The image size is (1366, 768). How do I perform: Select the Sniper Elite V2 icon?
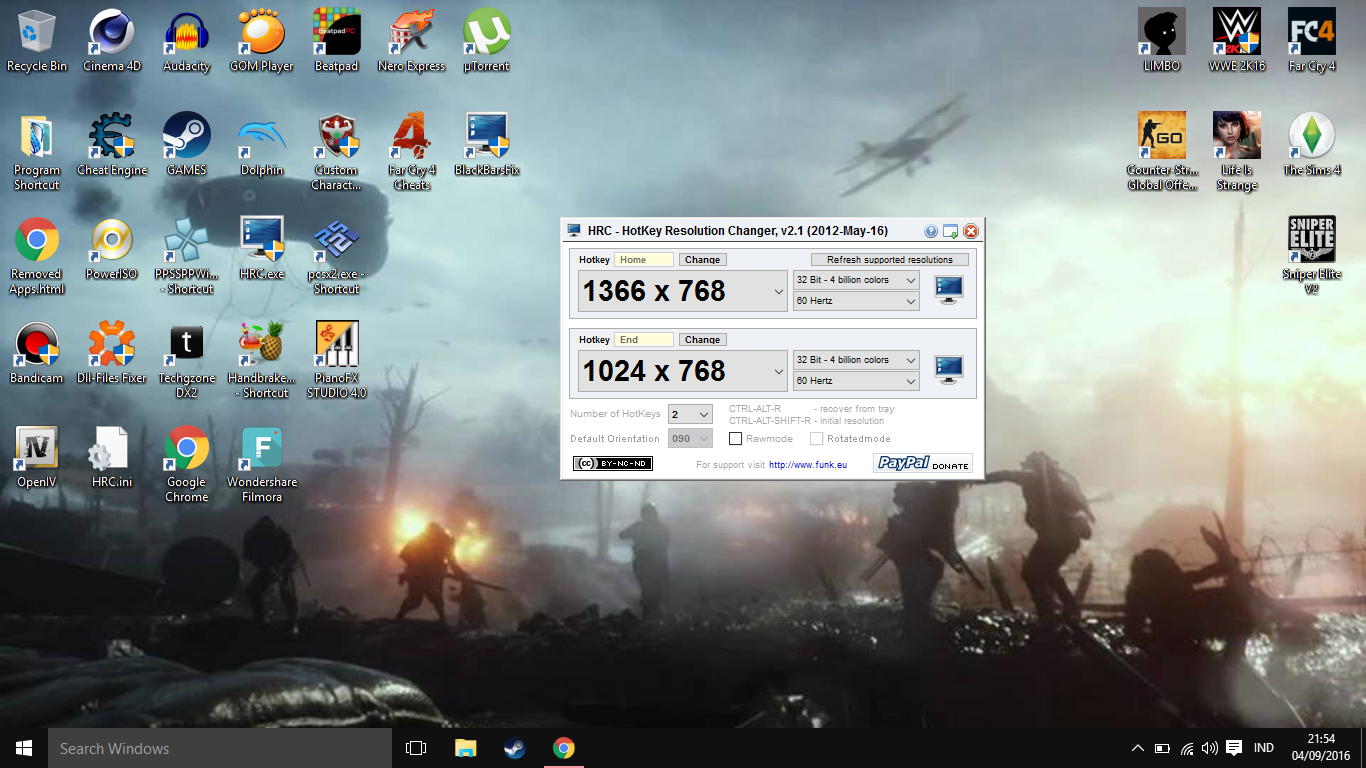tap(1312, 256)
